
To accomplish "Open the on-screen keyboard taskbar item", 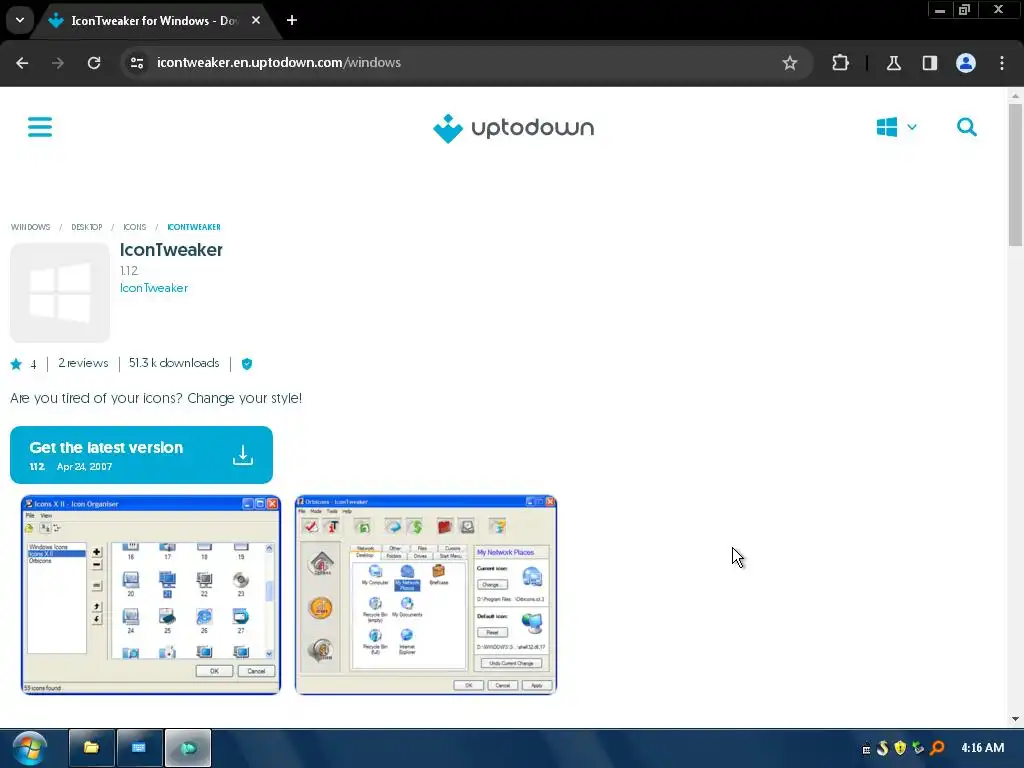I will click(x=139, y=748).
